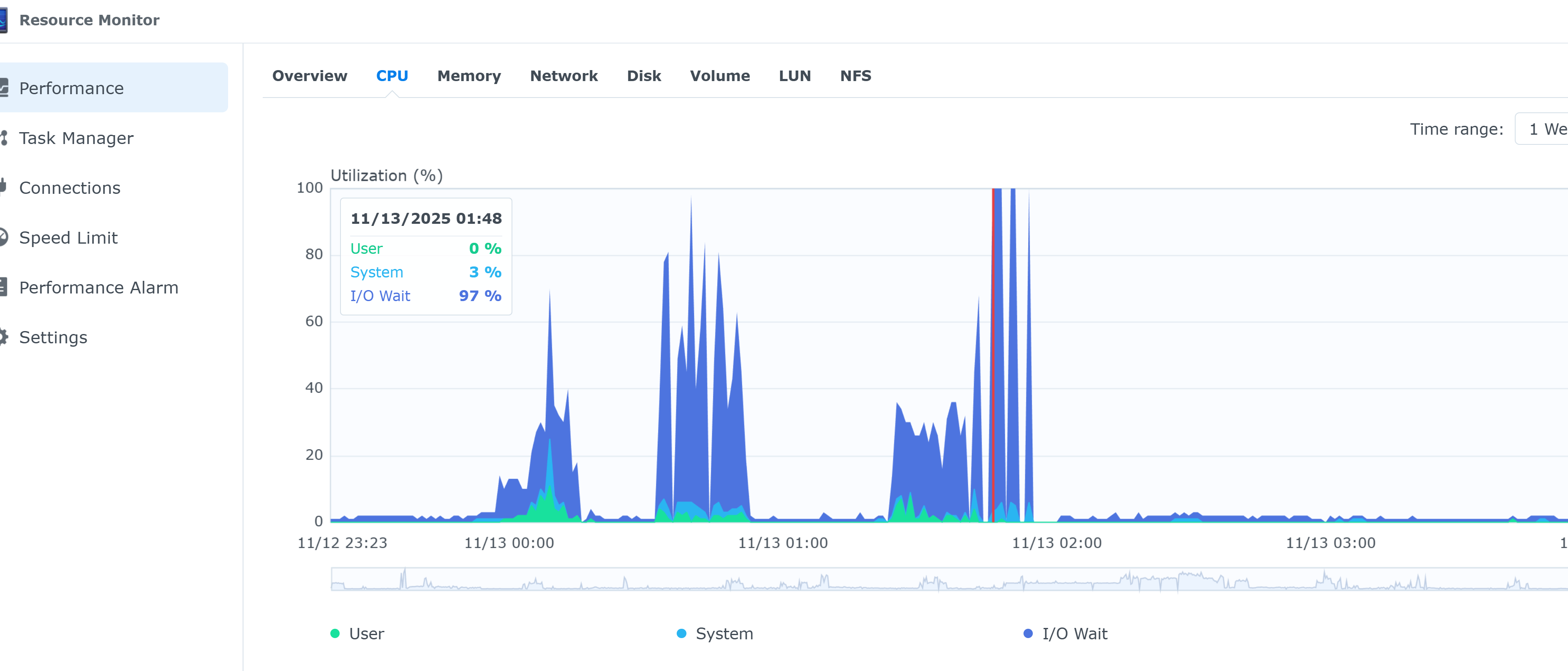Image resolution: width=1568 pixels, height=671 pixels.
Task: Click the Settings gear icon
Action: tap(4, 337)
